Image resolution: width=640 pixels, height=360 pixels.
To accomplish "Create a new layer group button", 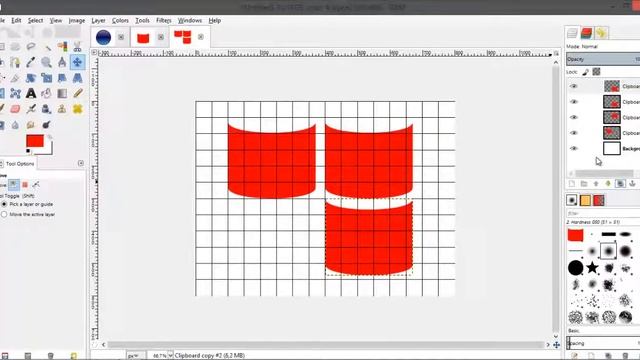I will click(x=584, y=184).
